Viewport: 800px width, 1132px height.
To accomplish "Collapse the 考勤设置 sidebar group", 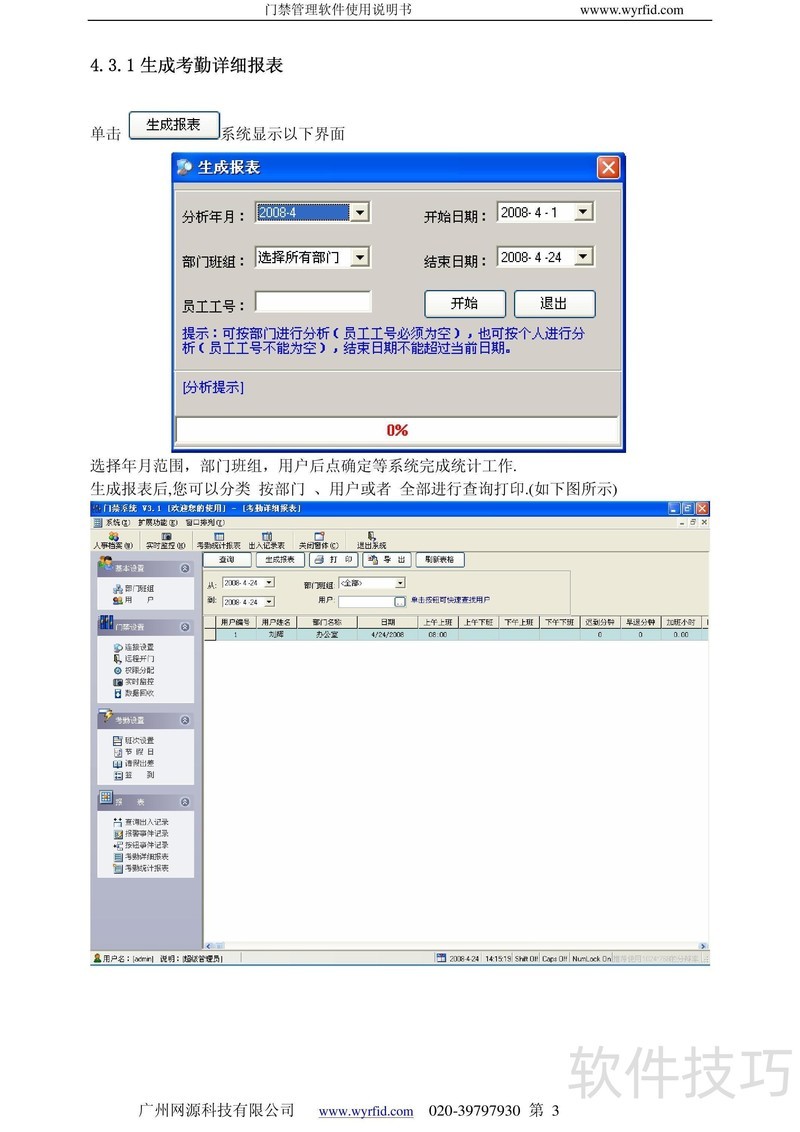I will click(x=185, y=720).
